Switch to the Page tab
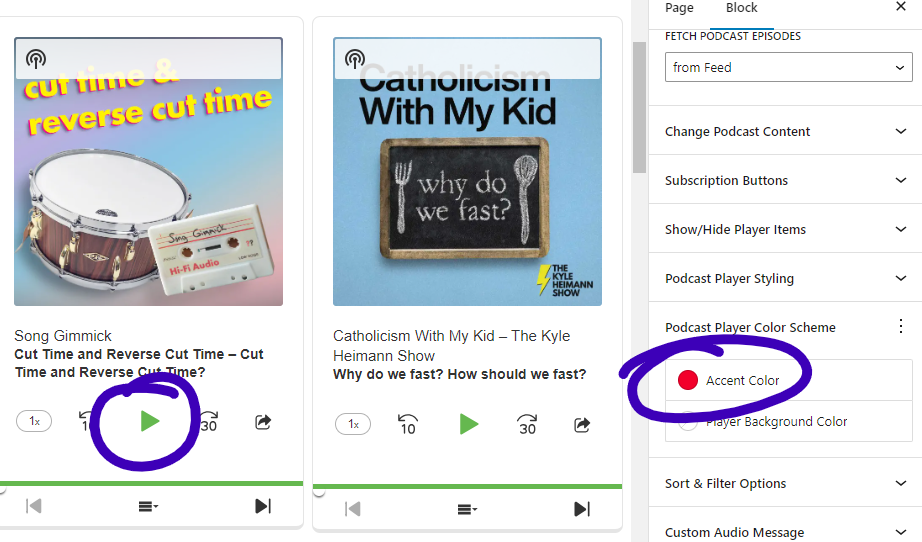This screenshot has width=922, height=542. (679, 8)
